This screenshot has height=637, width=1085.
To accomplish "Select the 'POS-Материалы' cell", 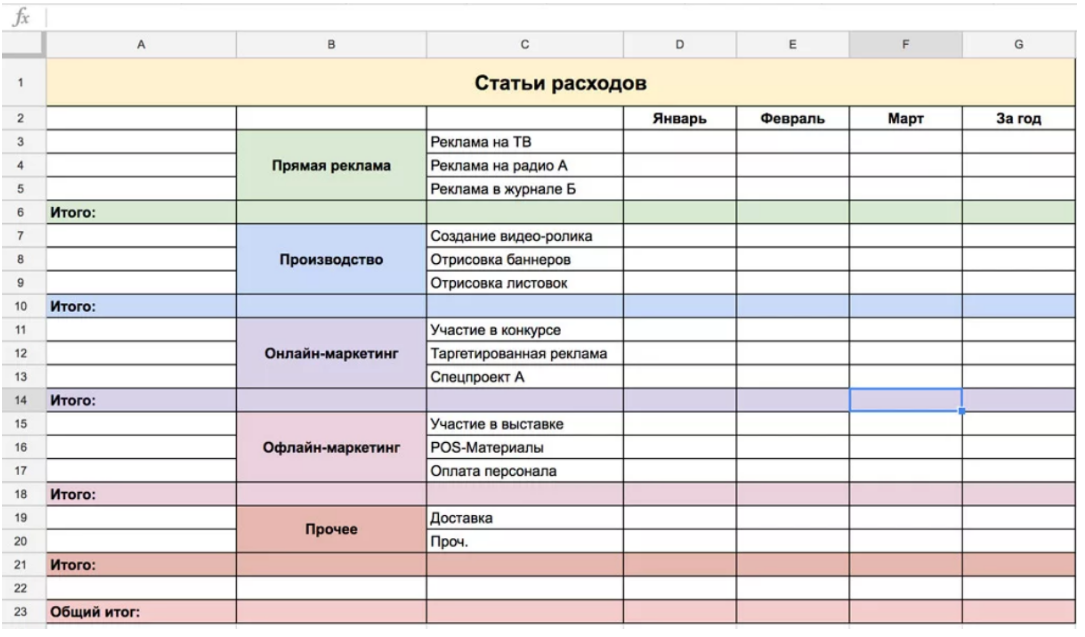I will tap(525, 447).
